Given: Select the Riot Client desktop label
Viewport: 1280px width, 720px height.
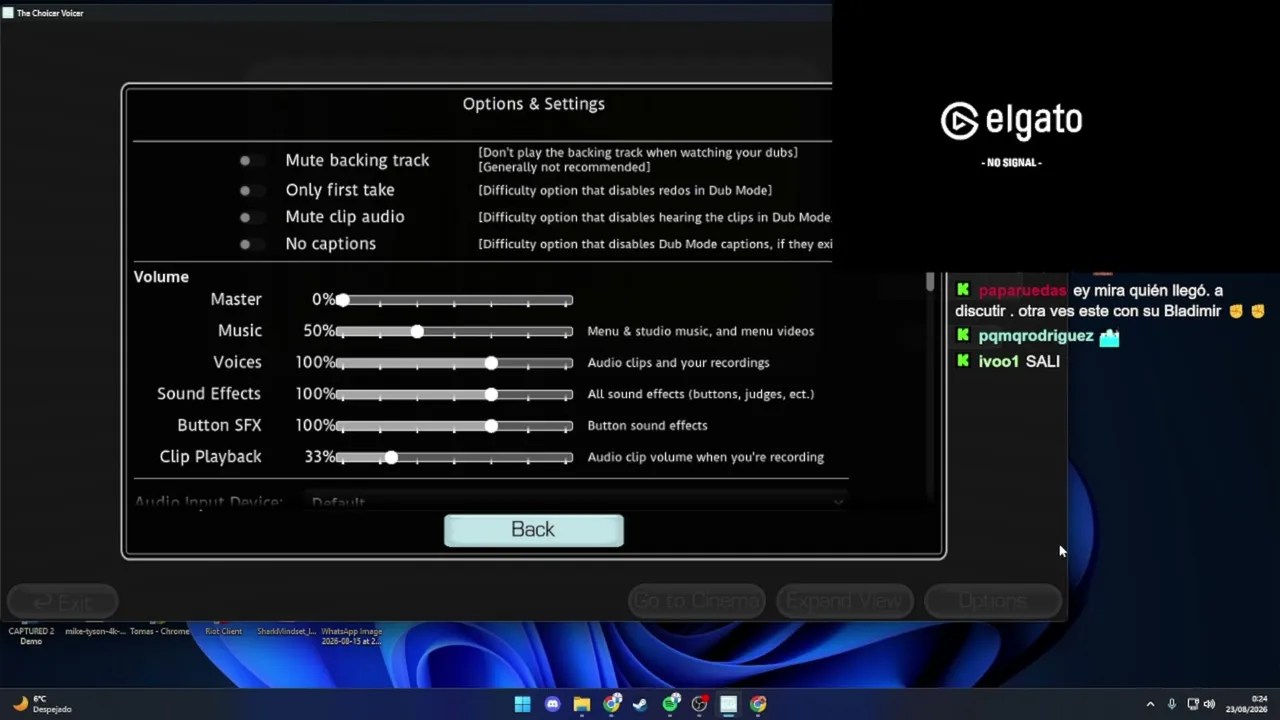Looking at the screenshot, I should [223, 632].
